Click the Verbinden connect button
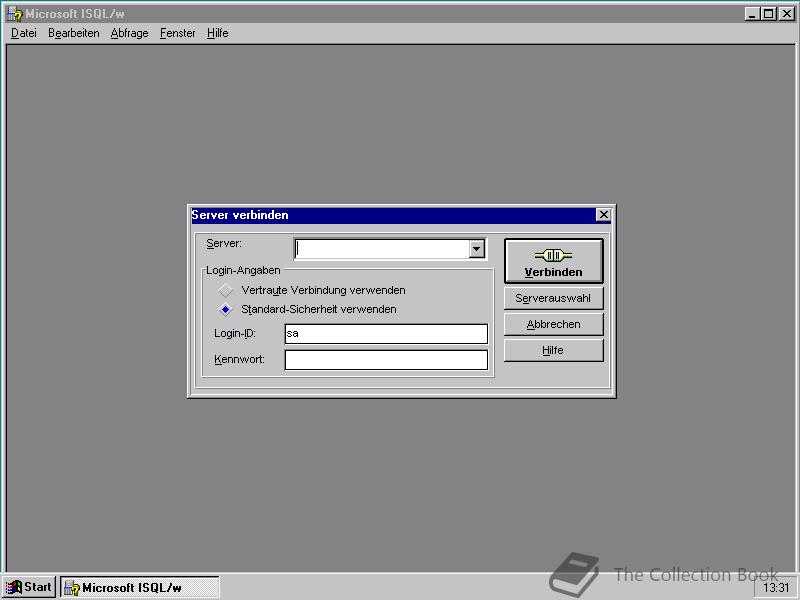 click(x=554, y=261)
